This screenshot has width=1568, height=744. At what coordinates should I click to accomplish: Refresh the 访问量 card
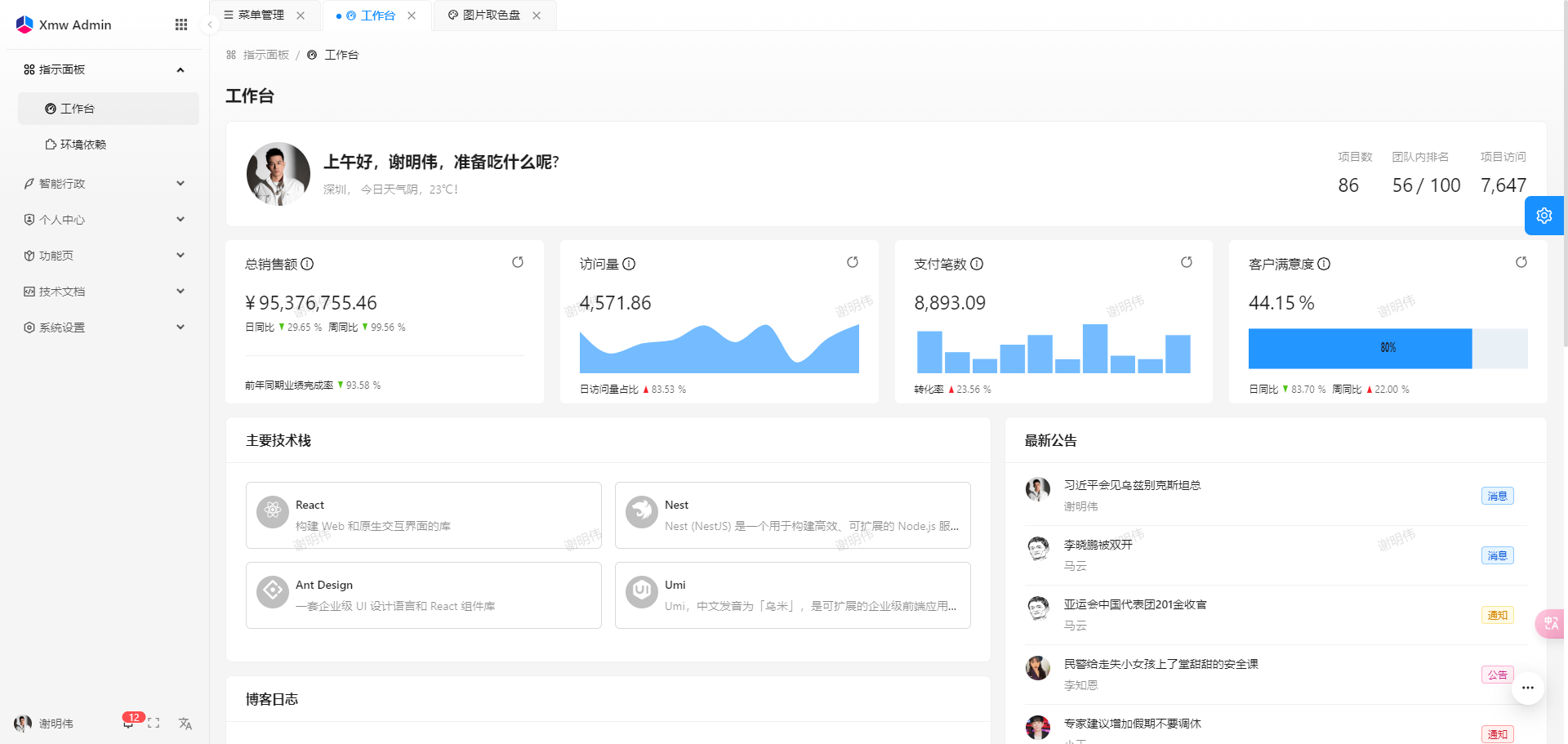pyautogui.click(x=853, y=262)
